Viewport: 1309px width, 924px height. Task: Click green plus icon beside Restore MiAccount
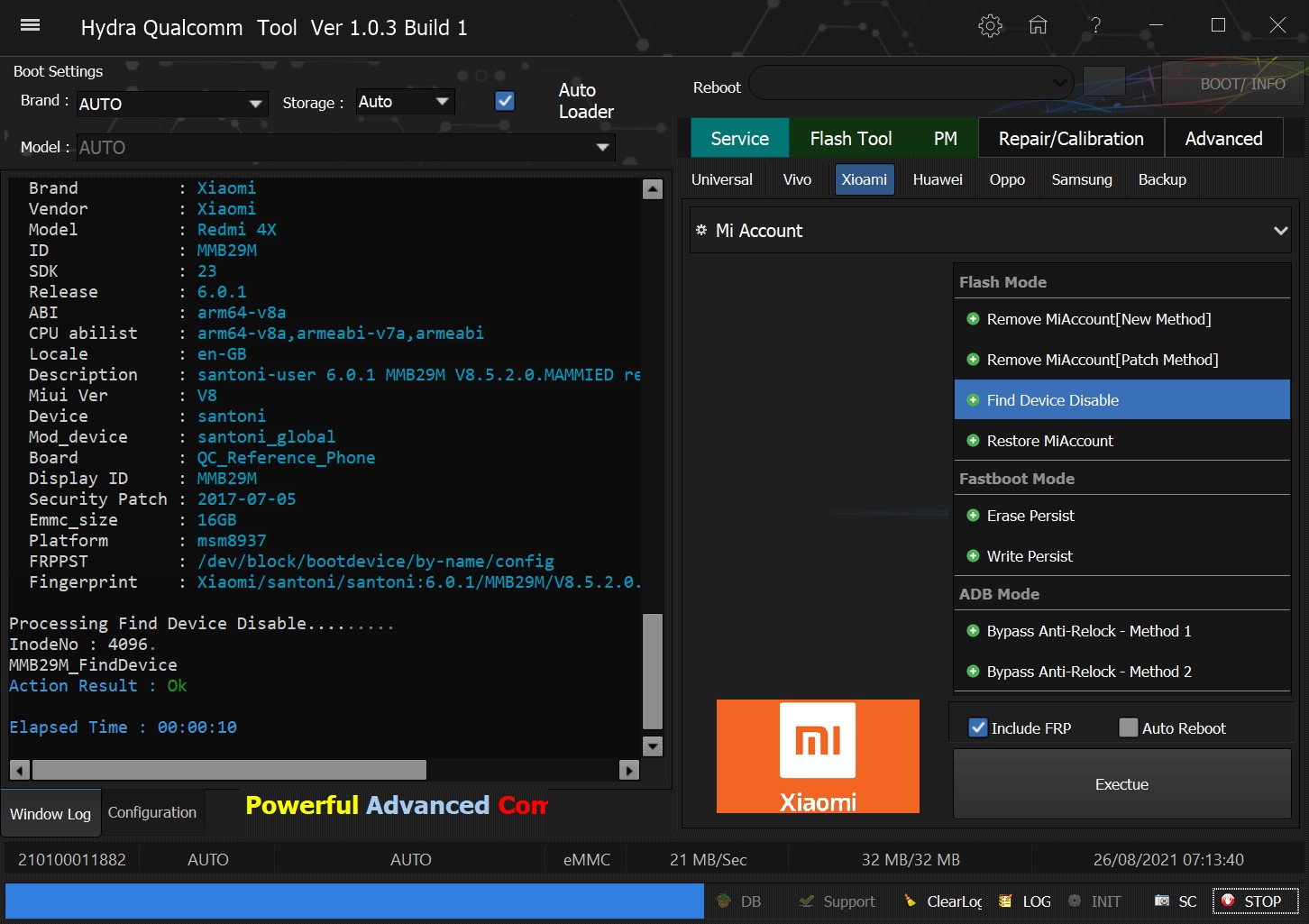point(973,441)
